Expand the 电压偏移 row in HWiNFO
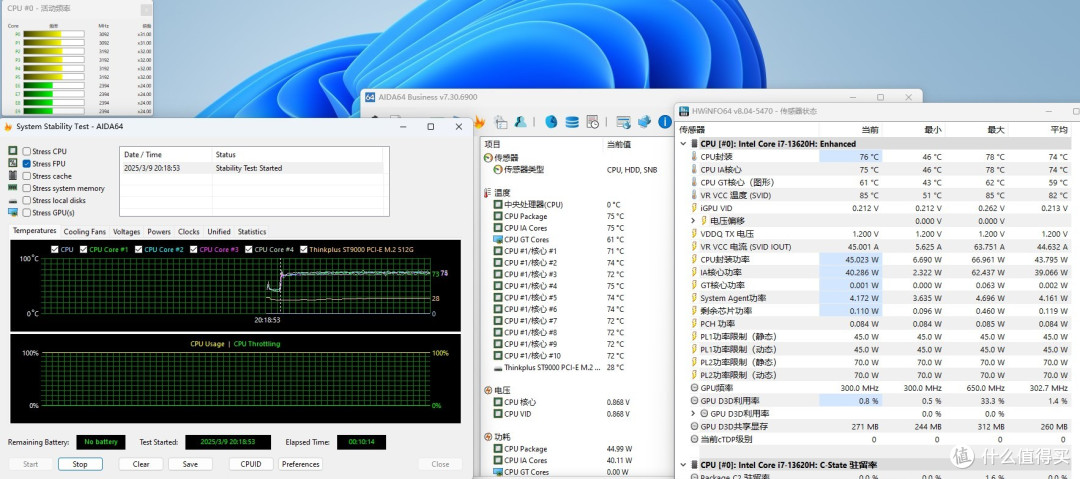The image size is (1080, 479). click(x=694, y=221)
